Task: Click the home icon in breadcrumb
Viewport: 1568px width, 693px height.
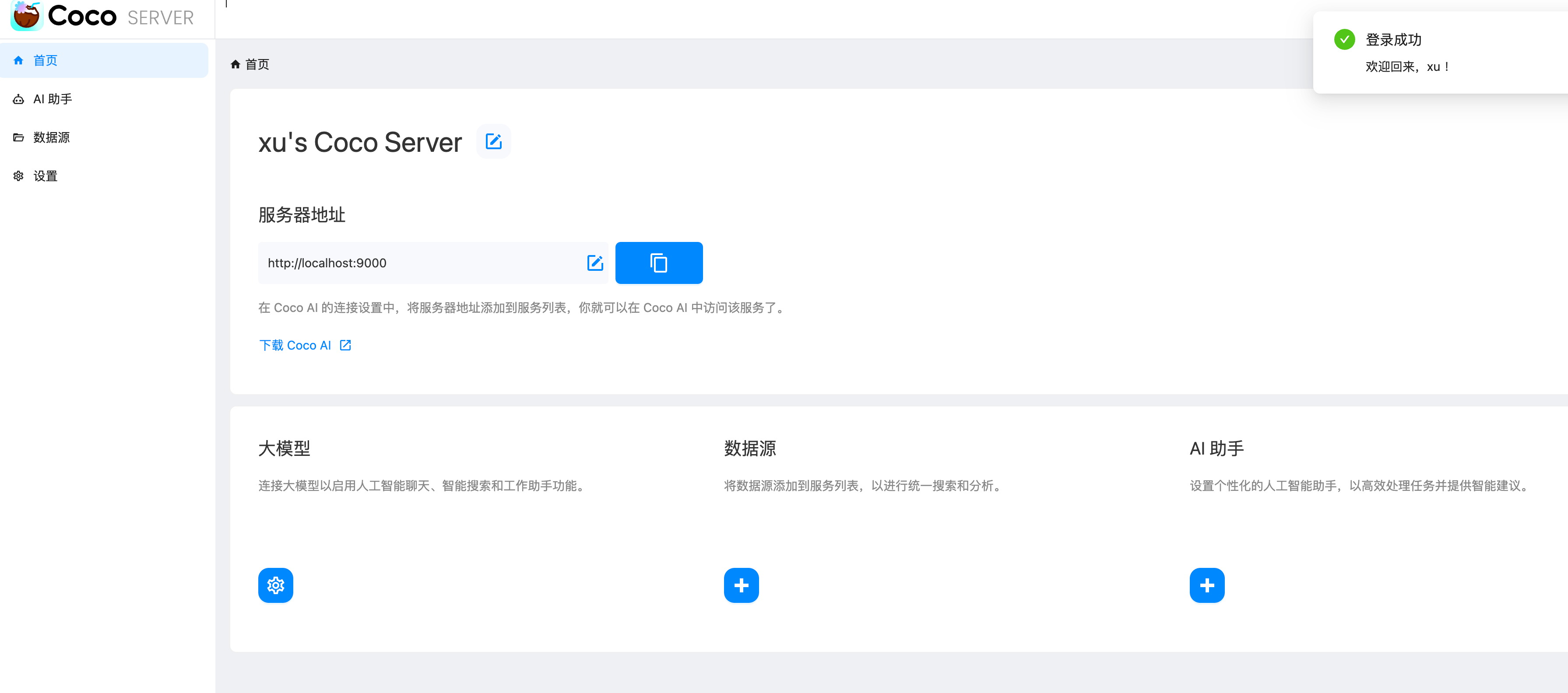Action: [236, 64]
